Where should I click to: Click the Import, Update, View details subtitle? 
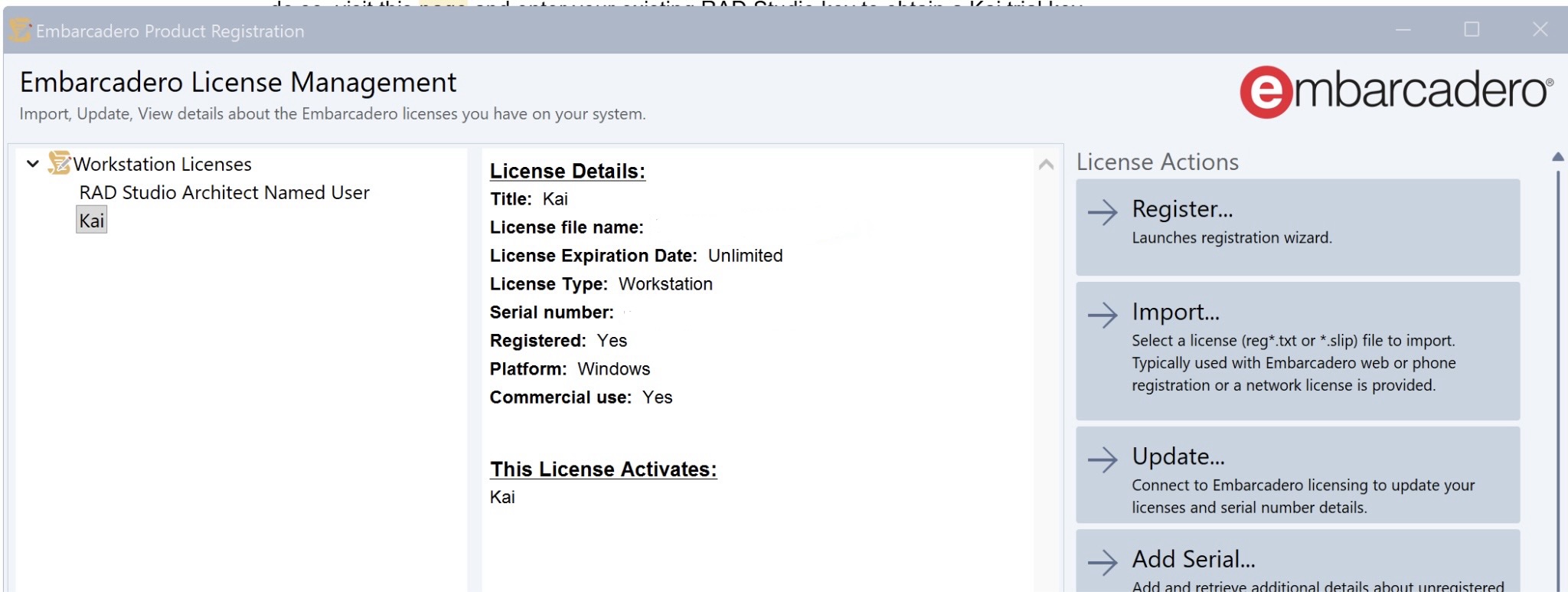332,114
